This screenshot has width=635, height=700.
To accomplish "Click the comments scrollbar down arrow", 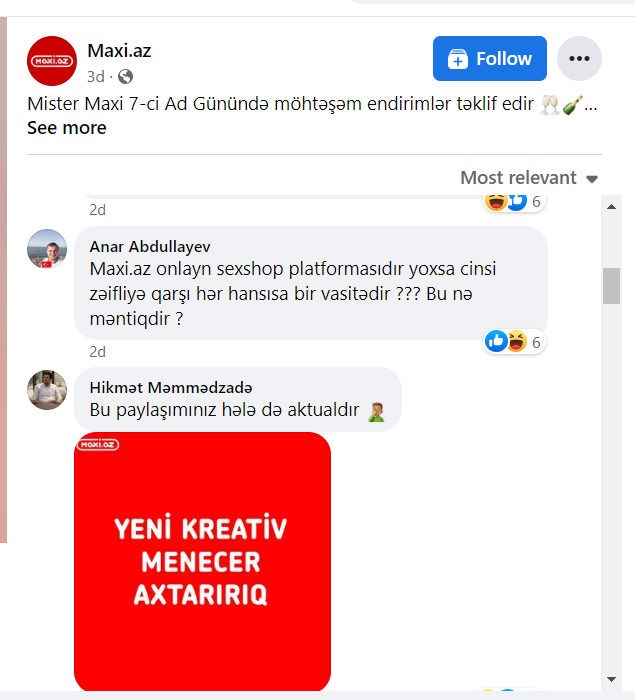I will pos(611,679).
